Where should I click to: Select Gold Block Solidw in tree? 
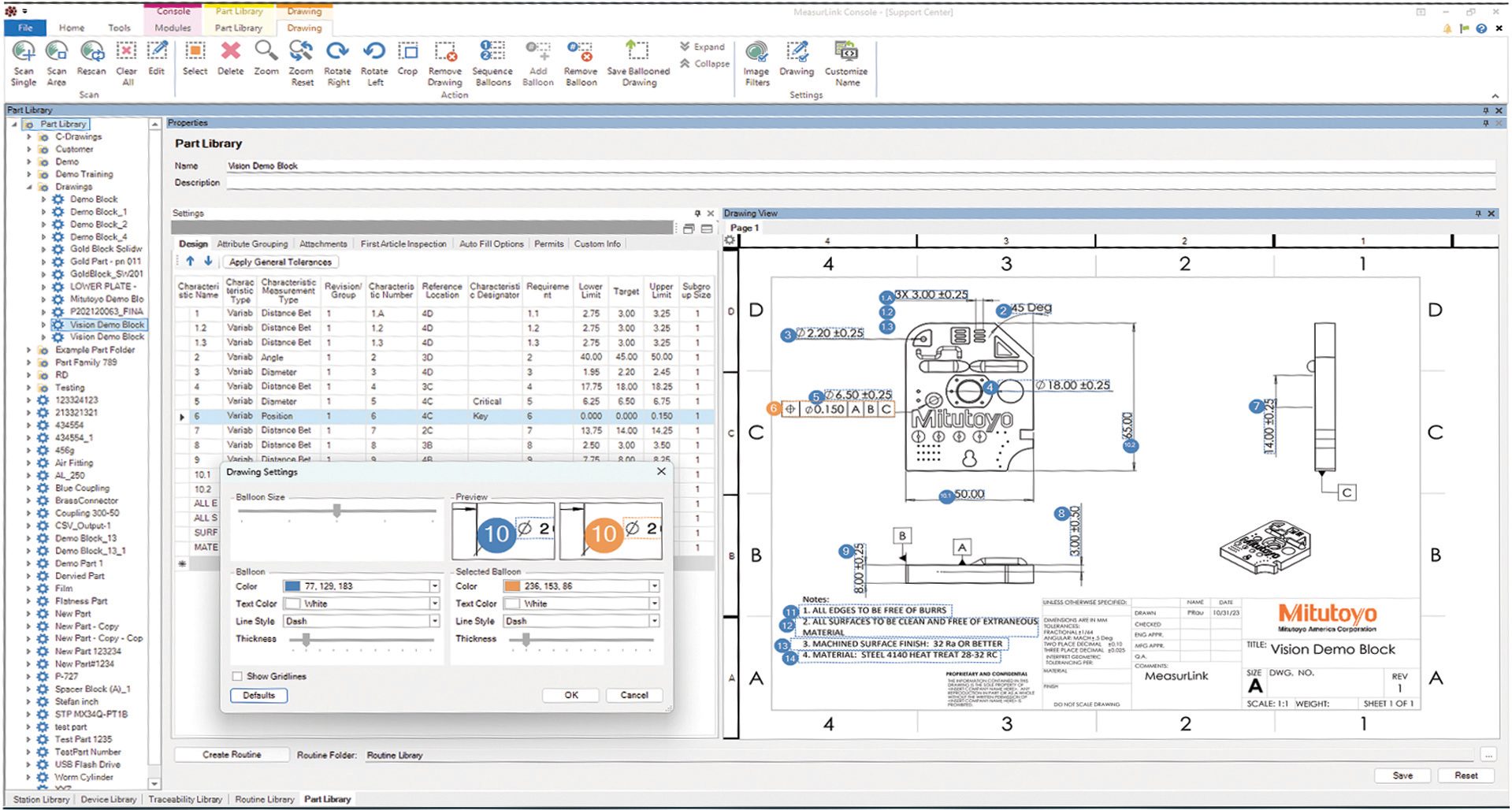(x=106, y=249)
